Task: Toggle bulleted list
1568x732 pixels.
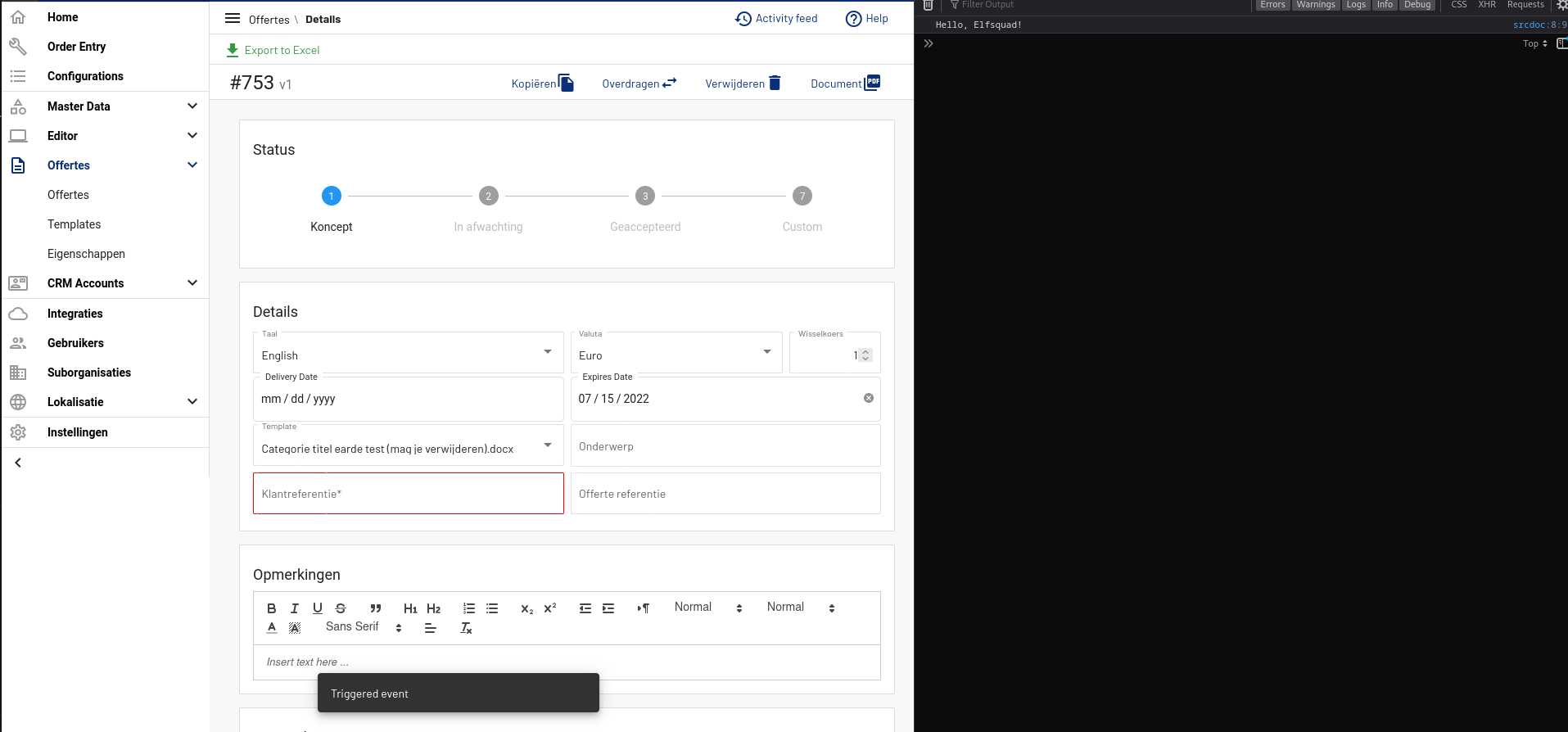Action: click(492, 608)
